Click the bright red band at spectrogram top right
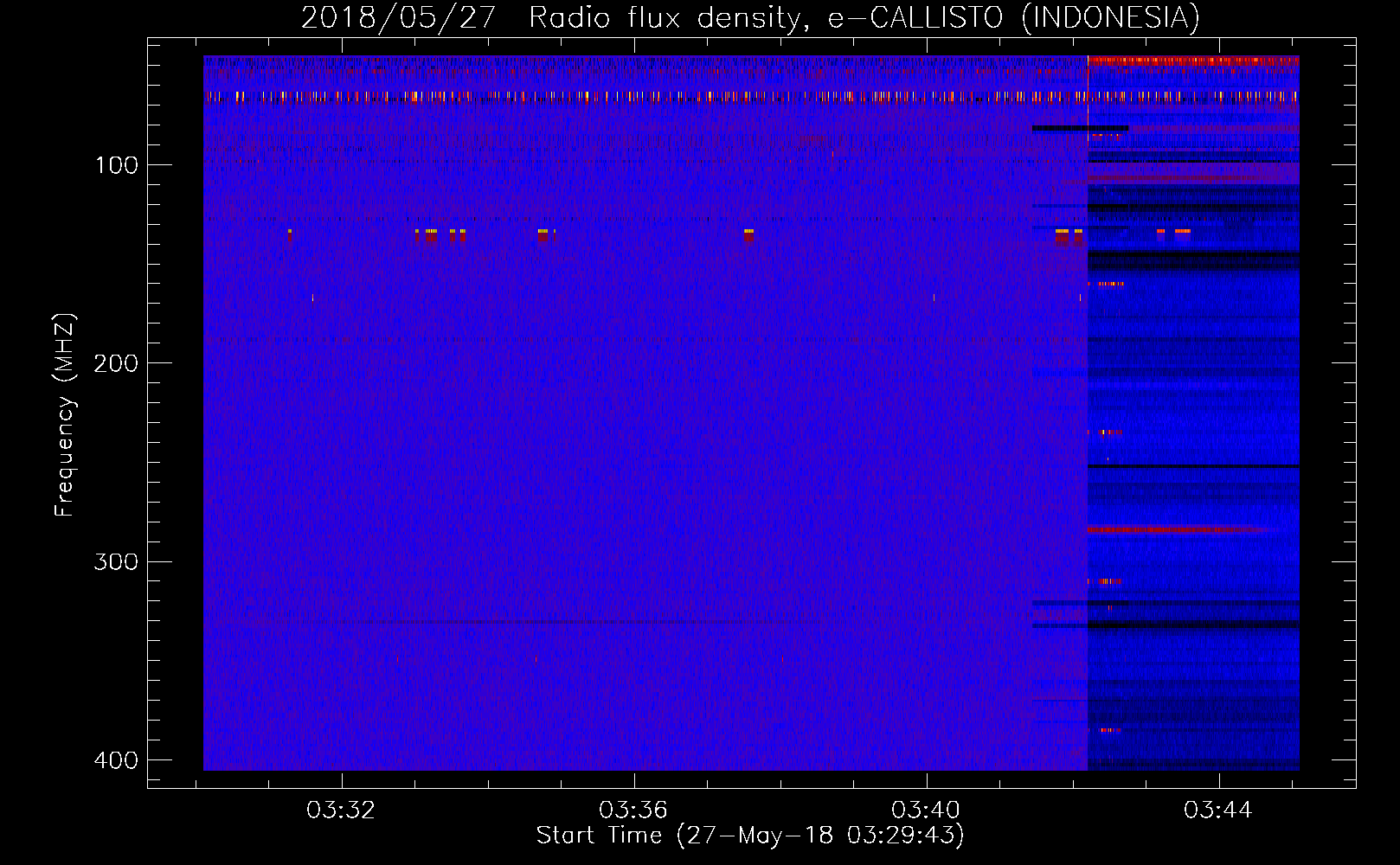Screen dimensions: 1400x865 pos(1193,61)
